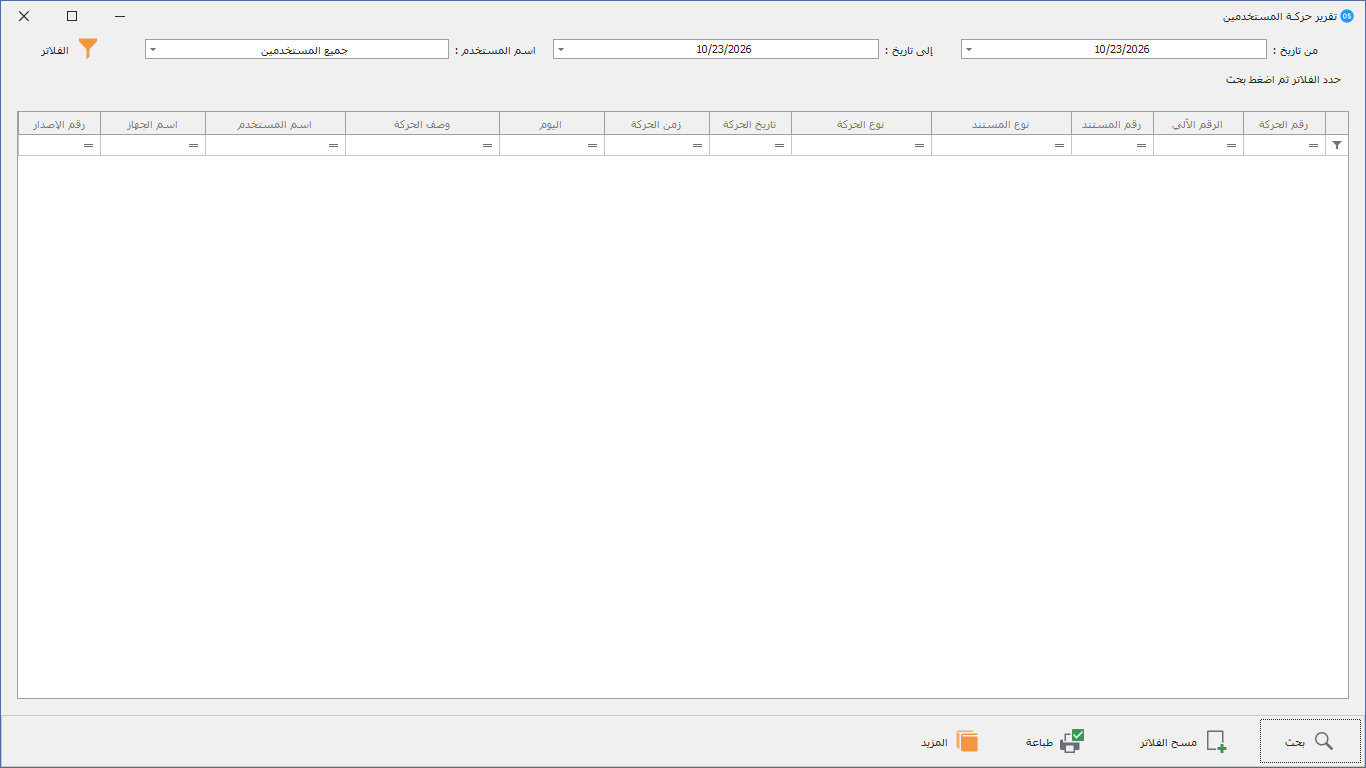
Task: Click the window title 'تقرير حركة المستخدمين'
Action: coord(1279,16)
